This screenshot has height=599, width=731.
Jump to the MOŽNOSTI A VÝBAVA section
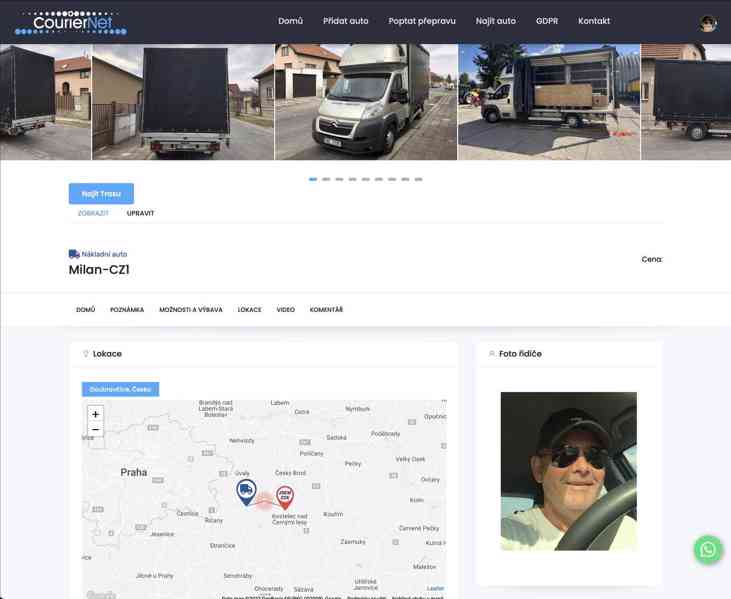[191, 310]
